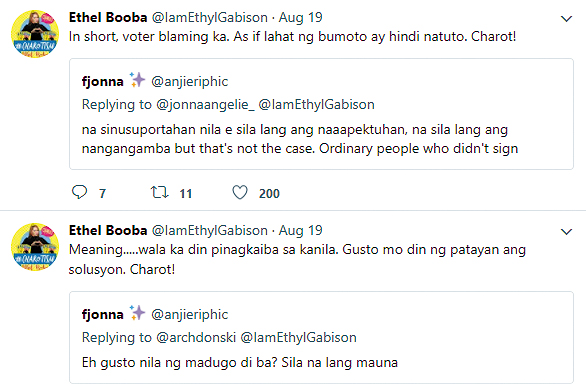The width and height of the screenshot is (586, 384).
Task: Click the reply speech bubble icon
Action: click(79, 192)
